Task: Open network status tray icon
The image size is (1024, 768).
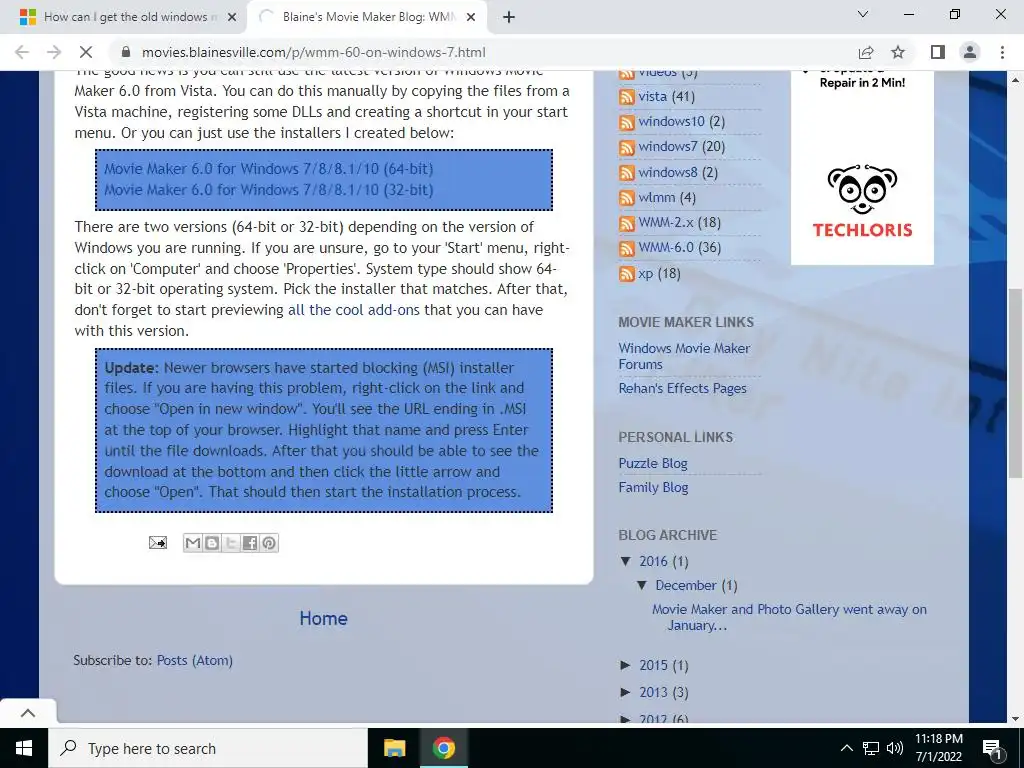Action: click(871, 748)
